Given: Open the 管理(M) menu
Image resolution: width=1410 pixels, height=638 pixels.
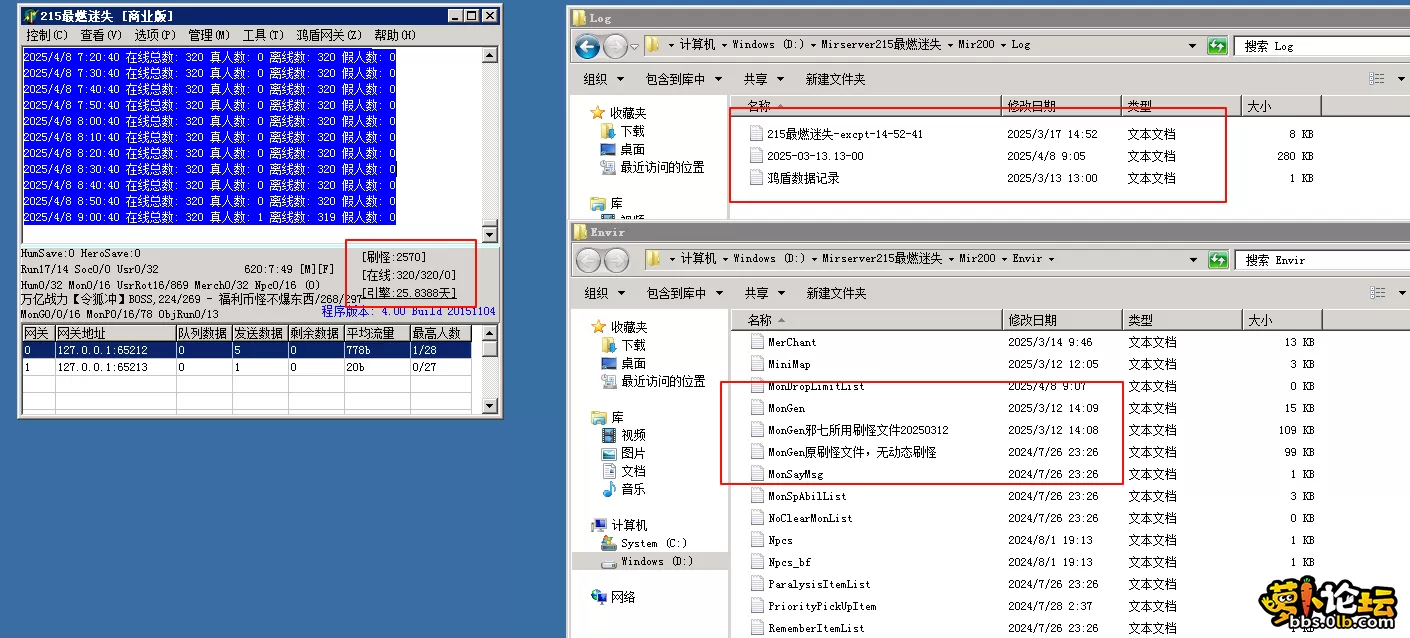Looking at the screenshot, I should [209, 35].
